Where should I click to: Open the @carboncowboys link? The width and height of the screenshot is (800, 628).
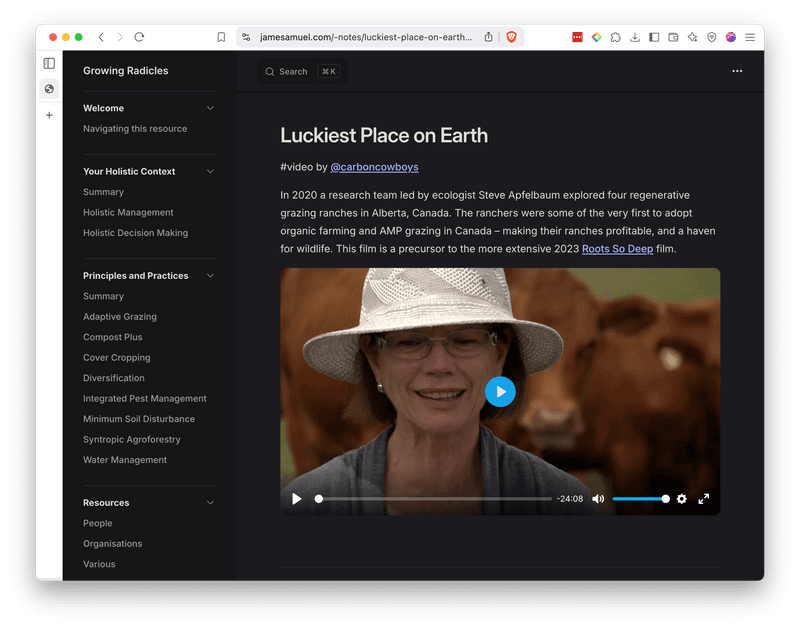[374, 167]
